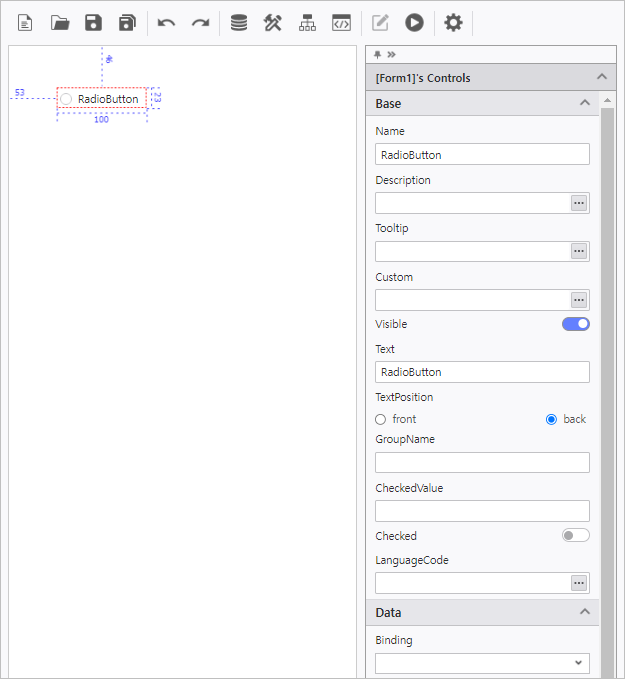625x679 pixels.
Task: Click the Save icon in toolbar
Action: pyautogui.click(x=93, y=23)
